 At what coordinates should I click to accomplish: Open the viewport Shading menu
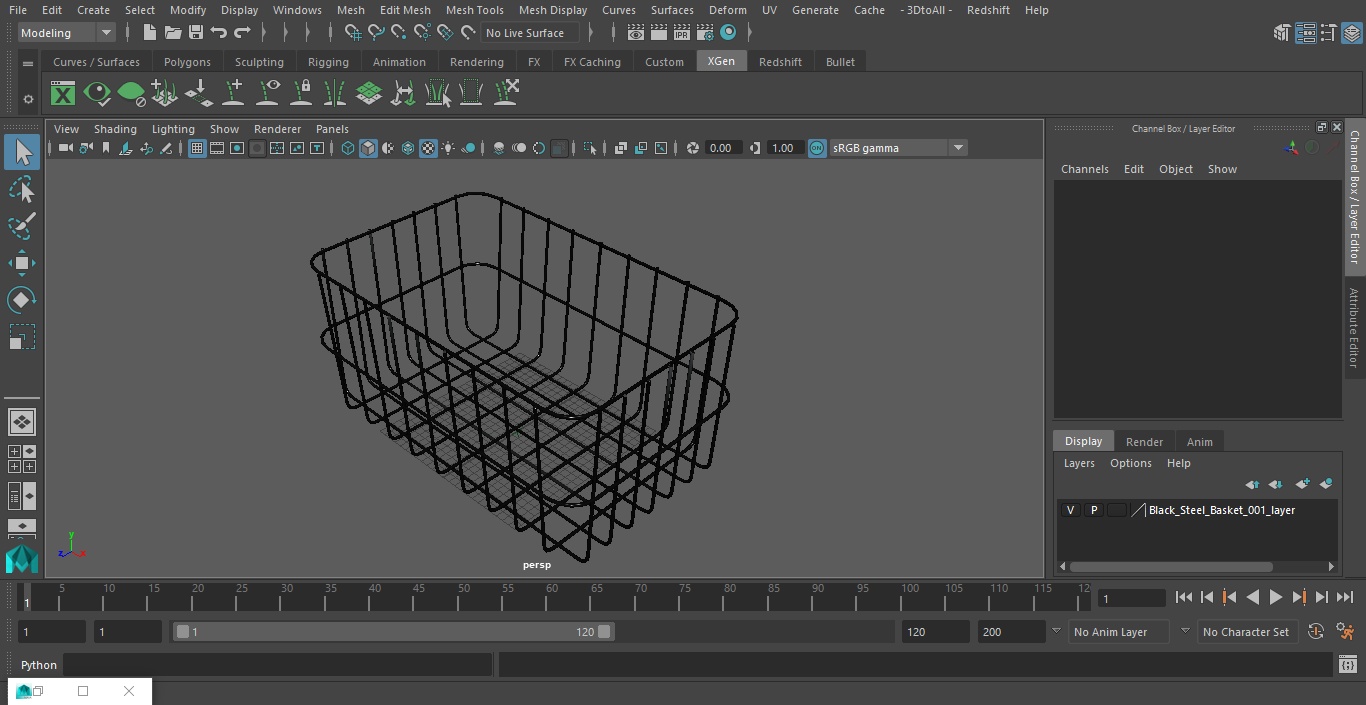point(115,129)
